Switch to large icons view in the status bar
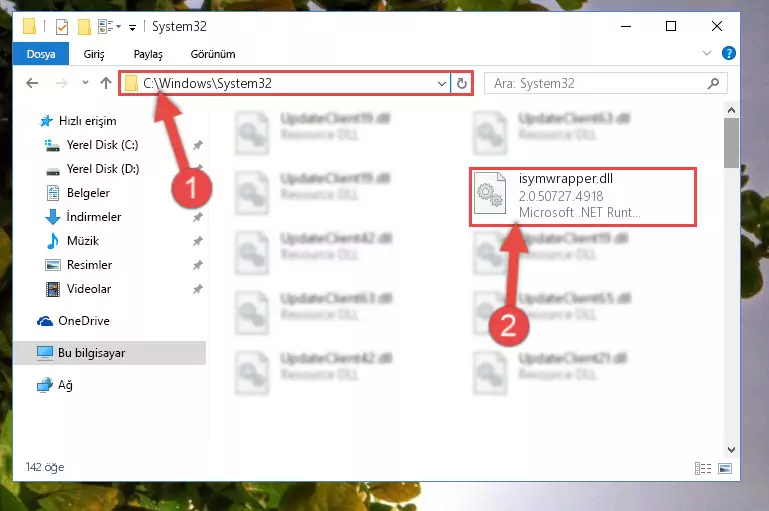Screen dimensions: 769x511 pyautogui.click(x=725, y=468)
